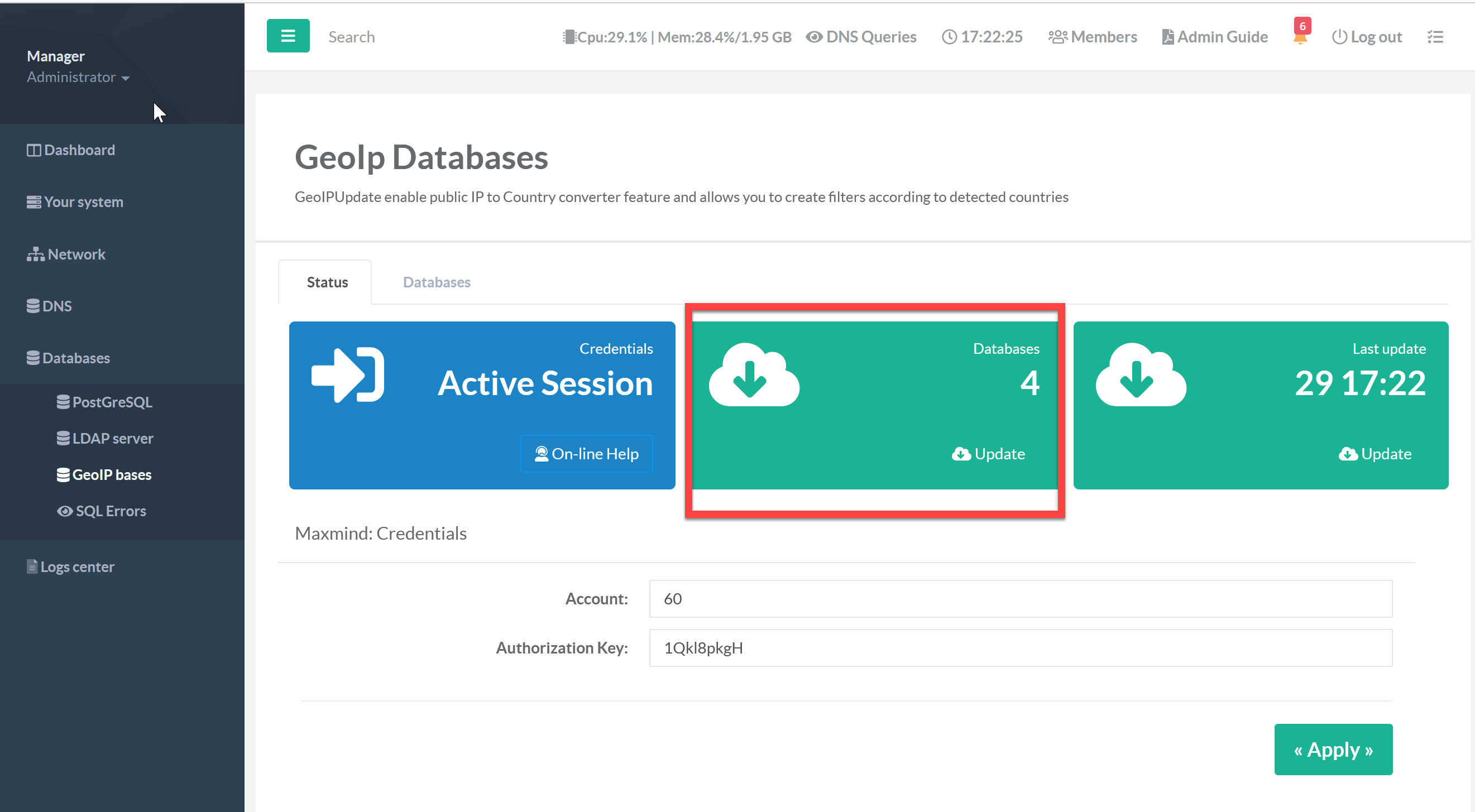The image size is (1475, 812).
Task: Open PostGreSQL in sidebar
Action: click(104, 402)
